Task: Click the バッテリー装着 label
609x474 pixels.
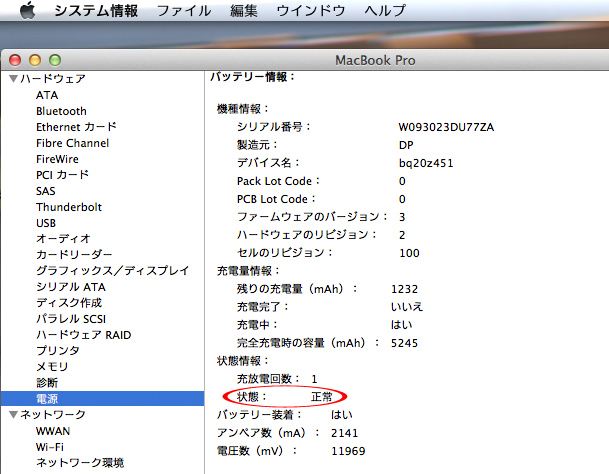Action: point(259,415)
